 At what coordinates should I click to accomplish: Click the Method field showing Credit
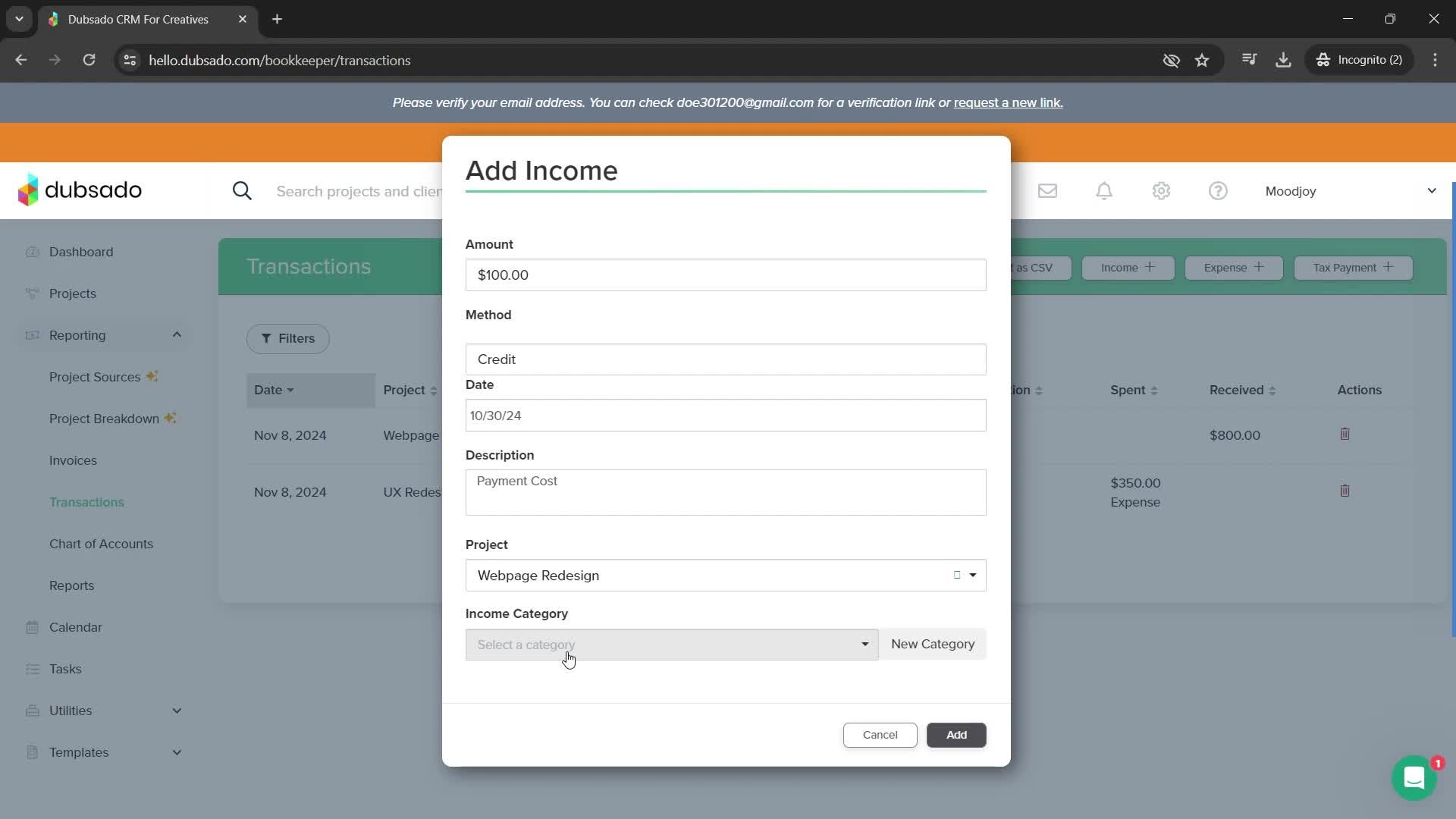click(x=726, y=359)
